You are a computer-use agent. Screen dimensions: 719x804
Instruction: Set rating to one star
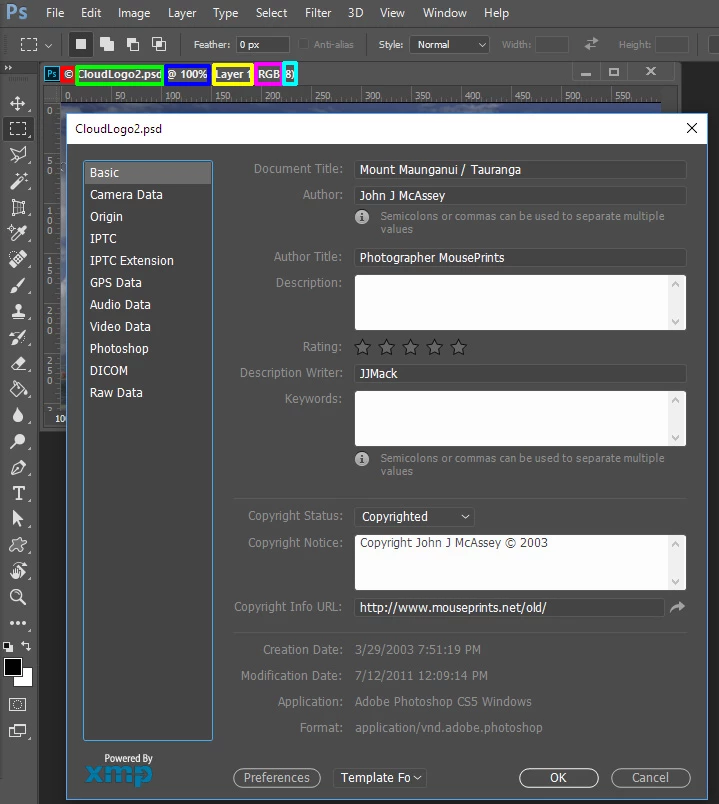(363, 348)
